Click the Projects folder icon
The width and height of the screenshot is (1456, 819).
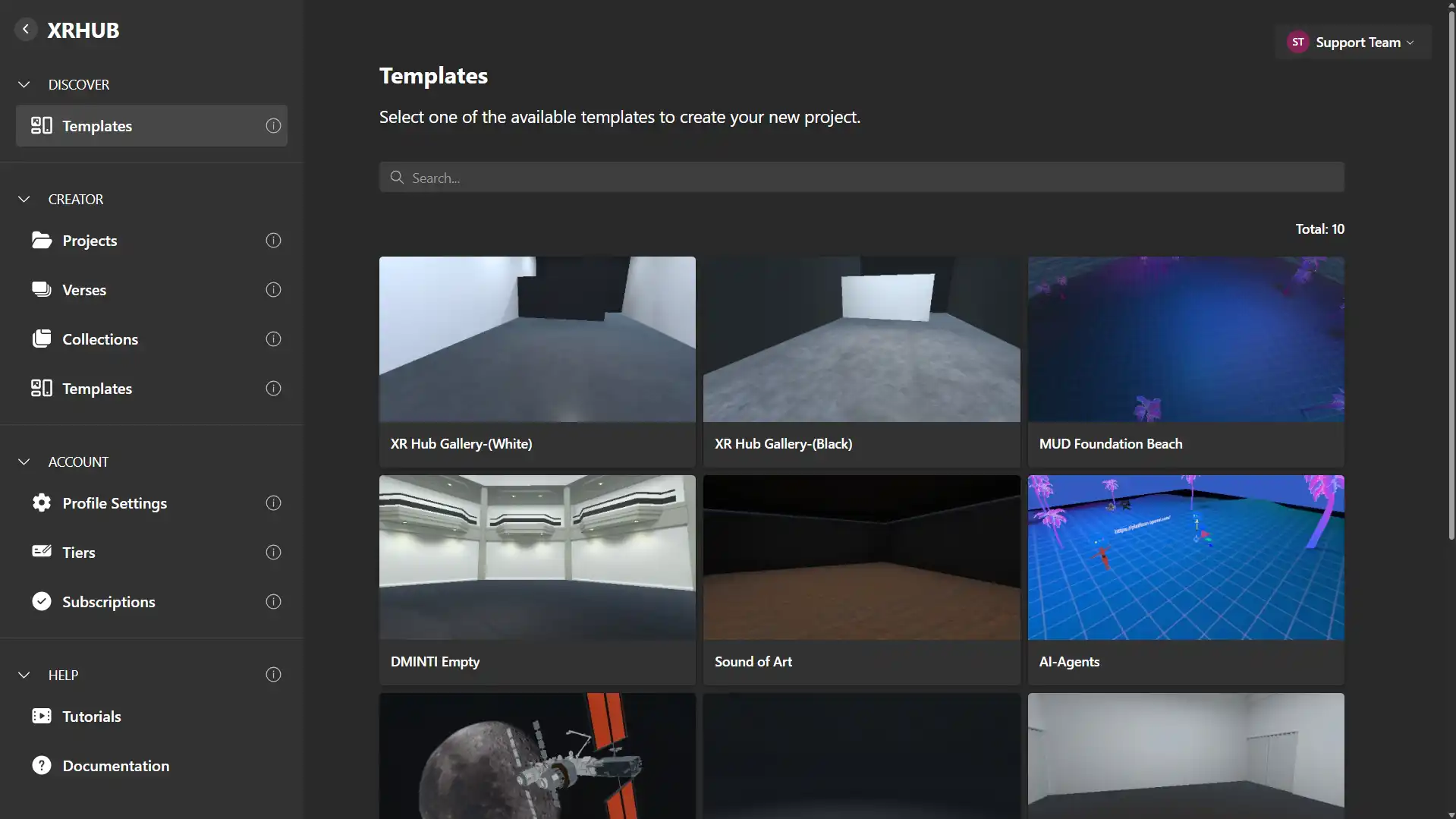42,241
